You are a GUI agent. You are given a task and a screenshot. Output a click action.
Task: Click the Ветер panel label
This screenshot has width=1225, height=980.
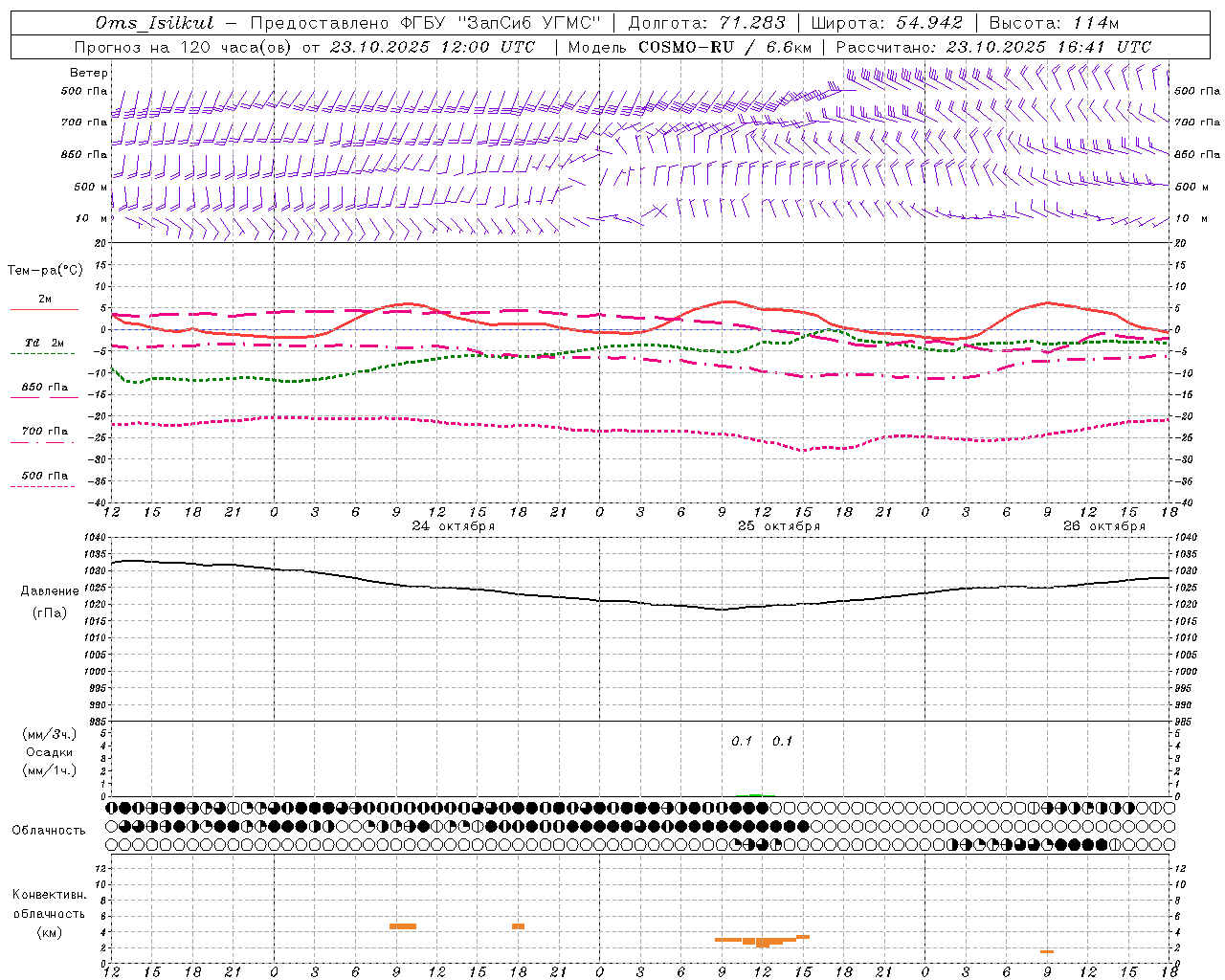pos(89,73)
